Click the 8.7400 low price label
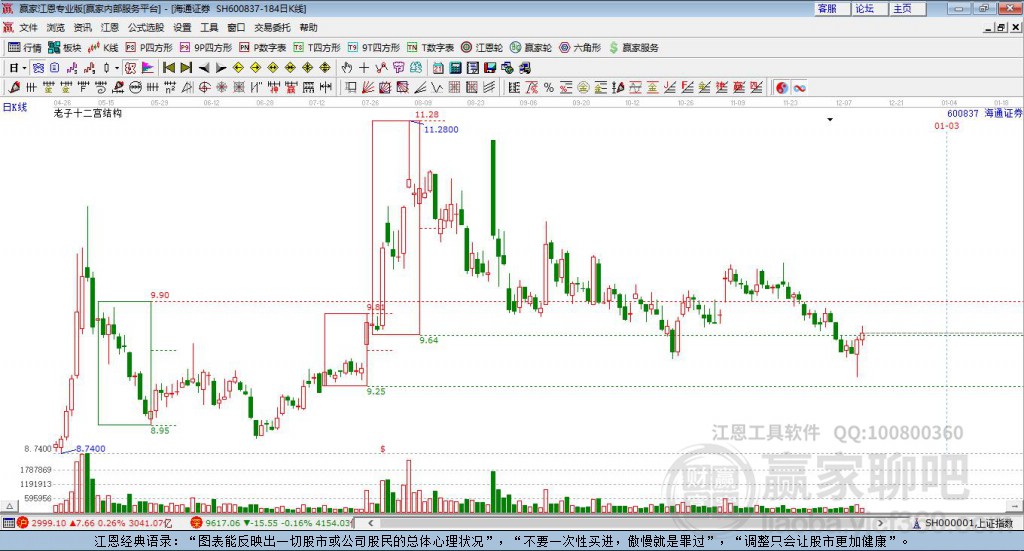Screen dimensions: 1024x551 (x=91, y=449)
